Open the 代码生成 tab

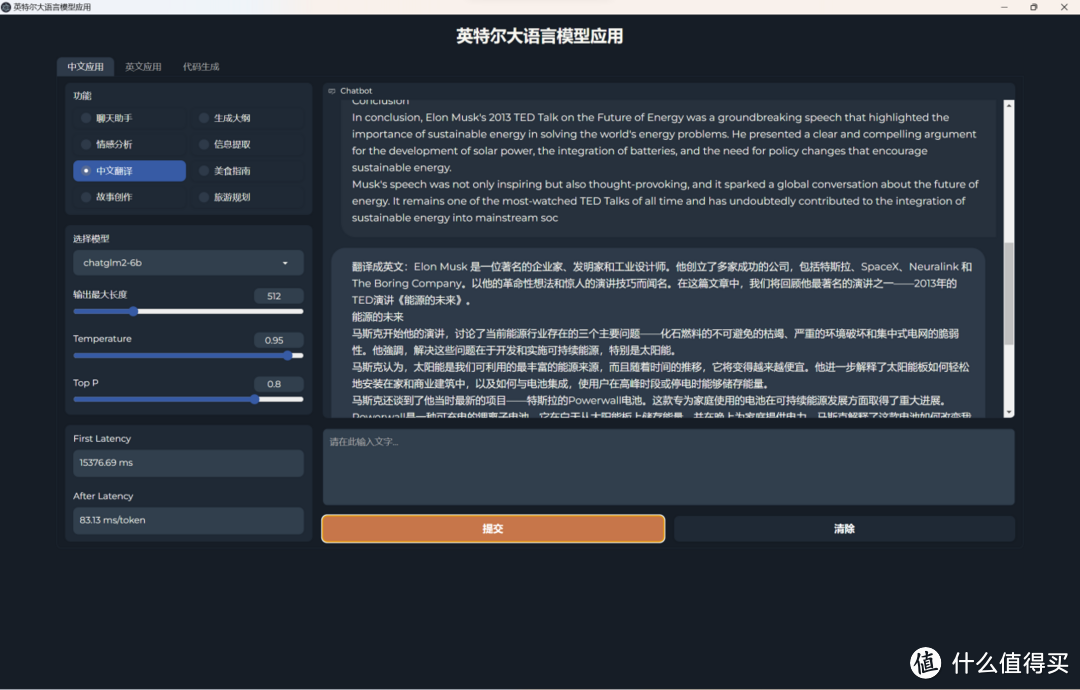[x=201, y=67]
